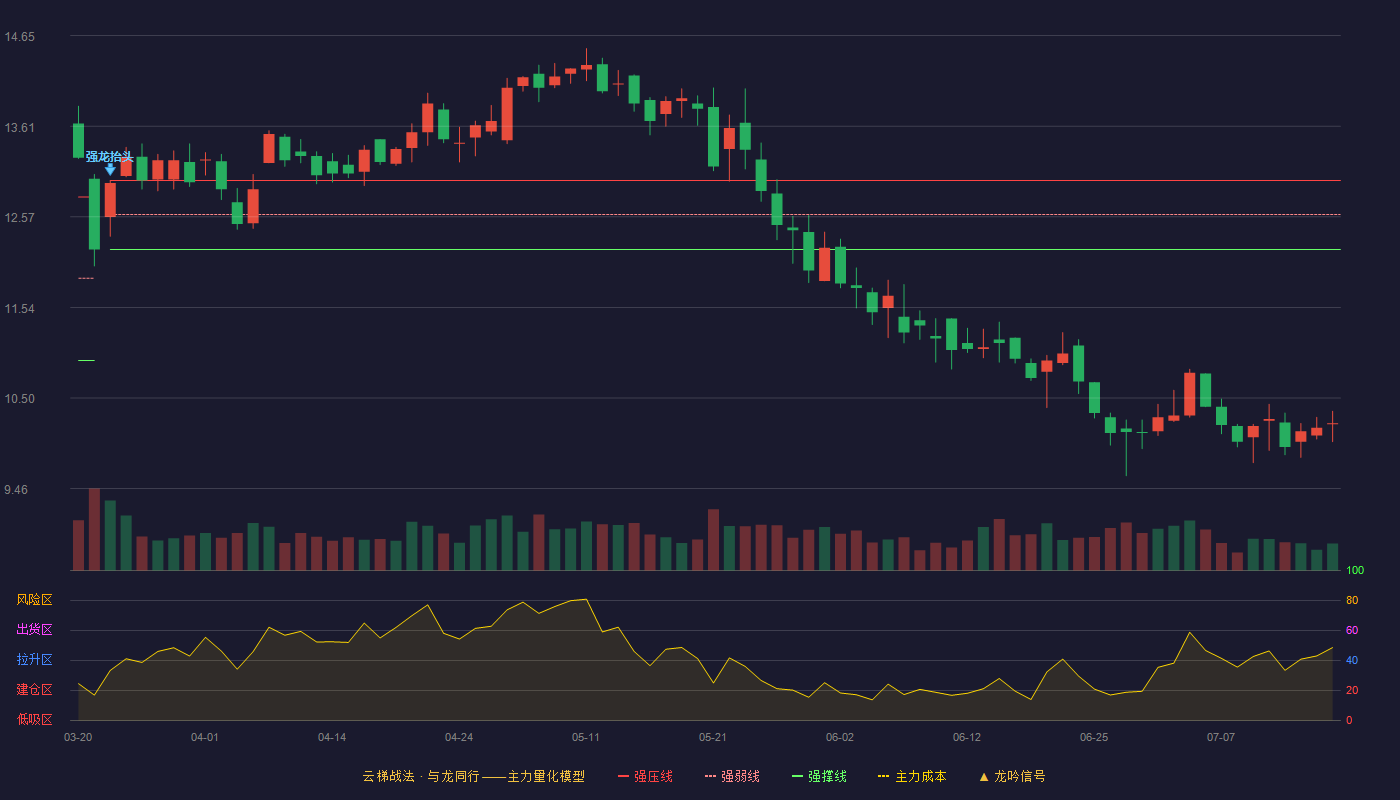This screenshot has height=800, width=1400.
Task: Select the 建仓区 zone label
Action: (34, 690)
